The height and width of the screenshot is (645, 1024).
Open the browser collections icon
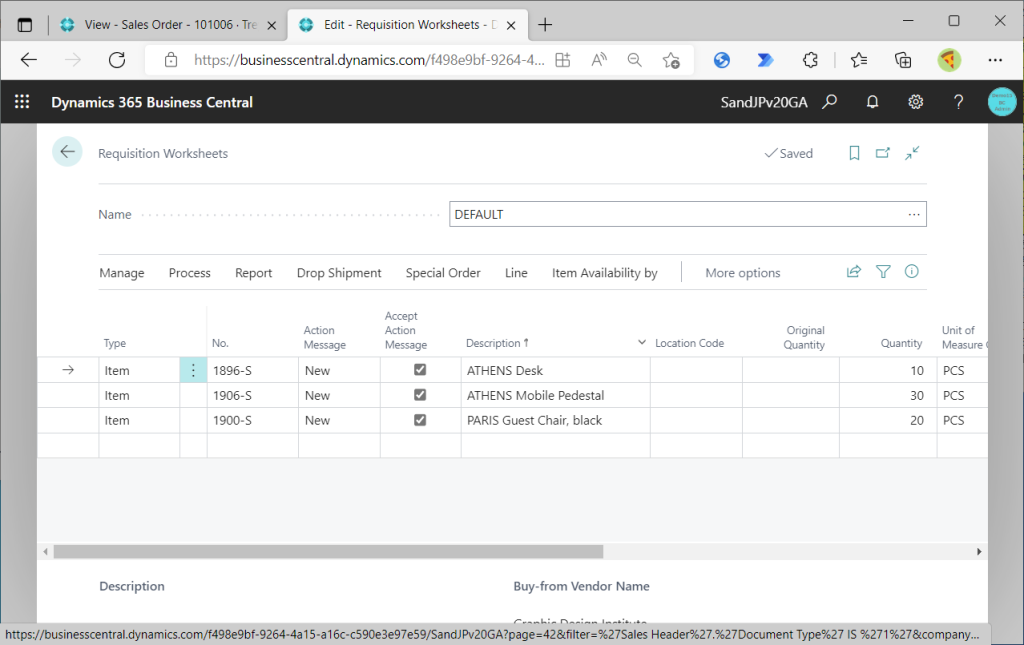903,60
